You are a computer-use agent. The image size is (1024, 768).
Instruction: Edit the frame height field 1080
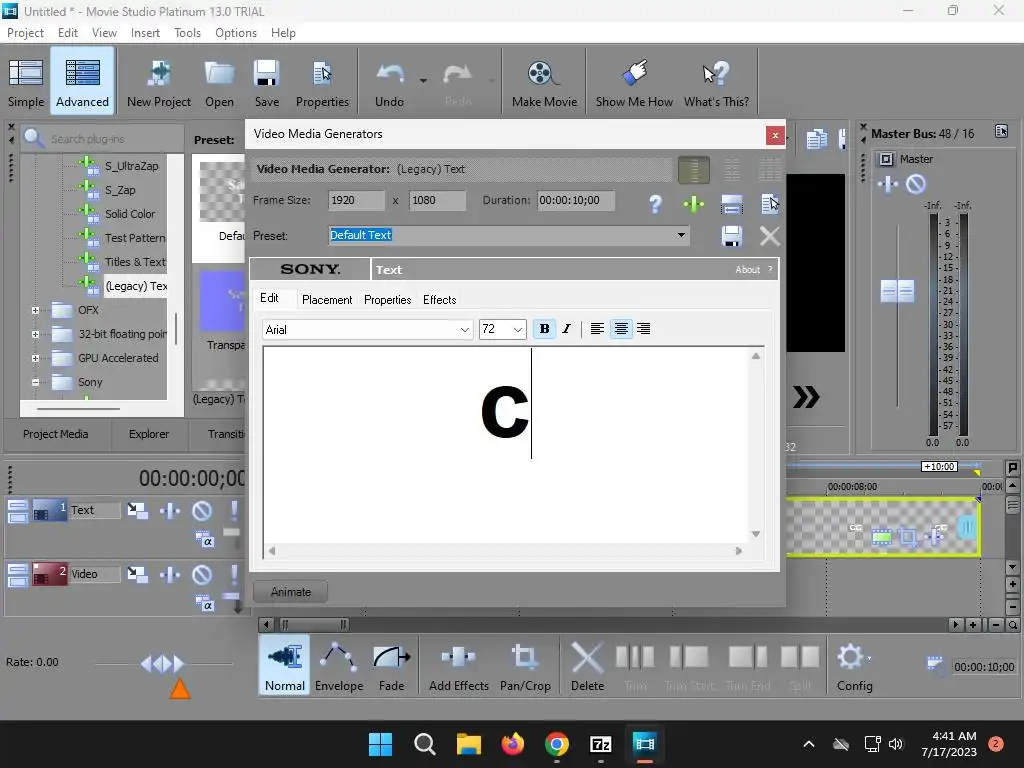pyautogui.click(x=438, y=200)
